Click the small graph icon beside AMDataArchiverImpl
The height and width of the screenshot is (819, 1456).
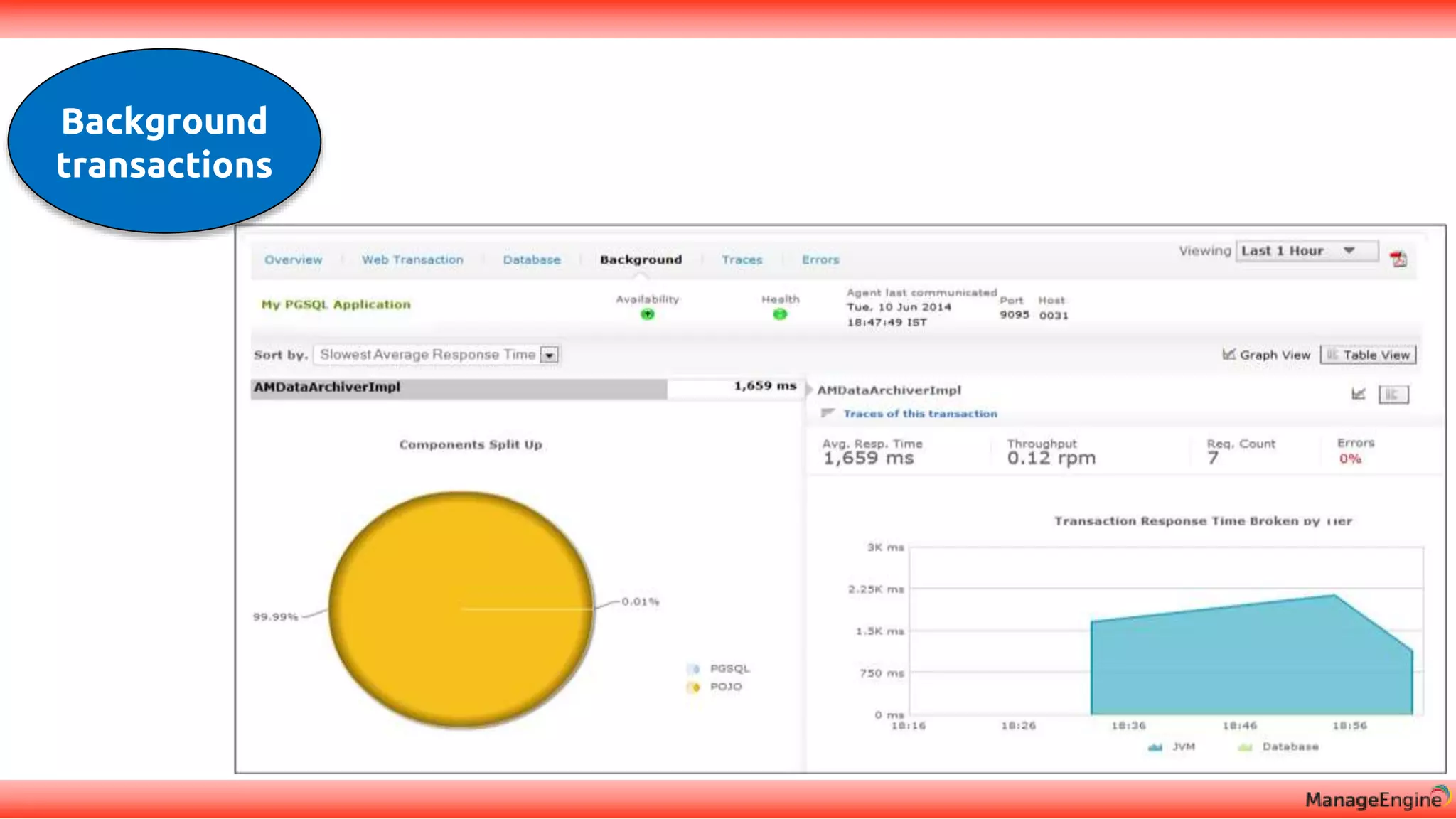(x=1358, y=394)
